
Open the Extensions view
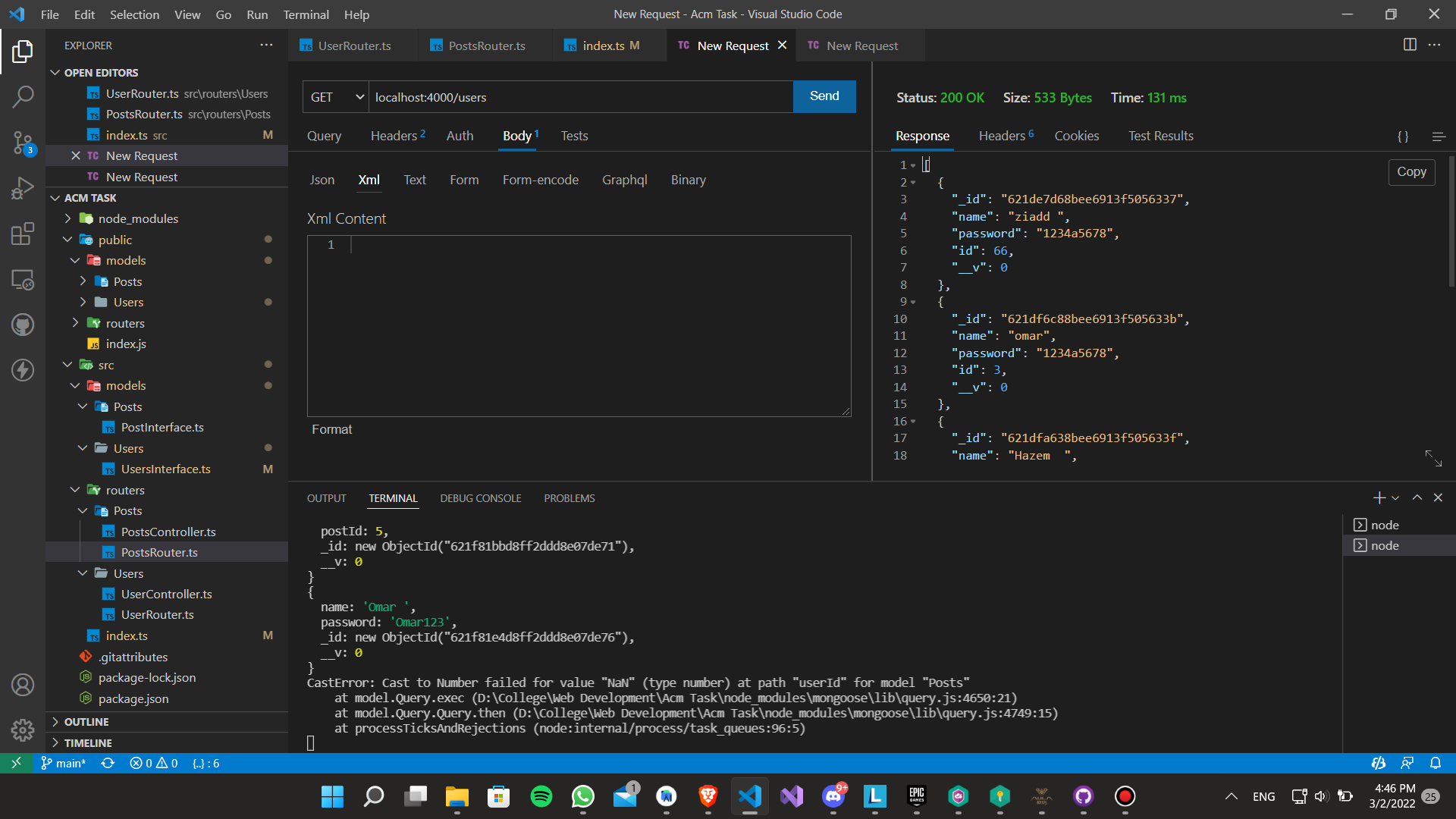(x=23, y=234)
